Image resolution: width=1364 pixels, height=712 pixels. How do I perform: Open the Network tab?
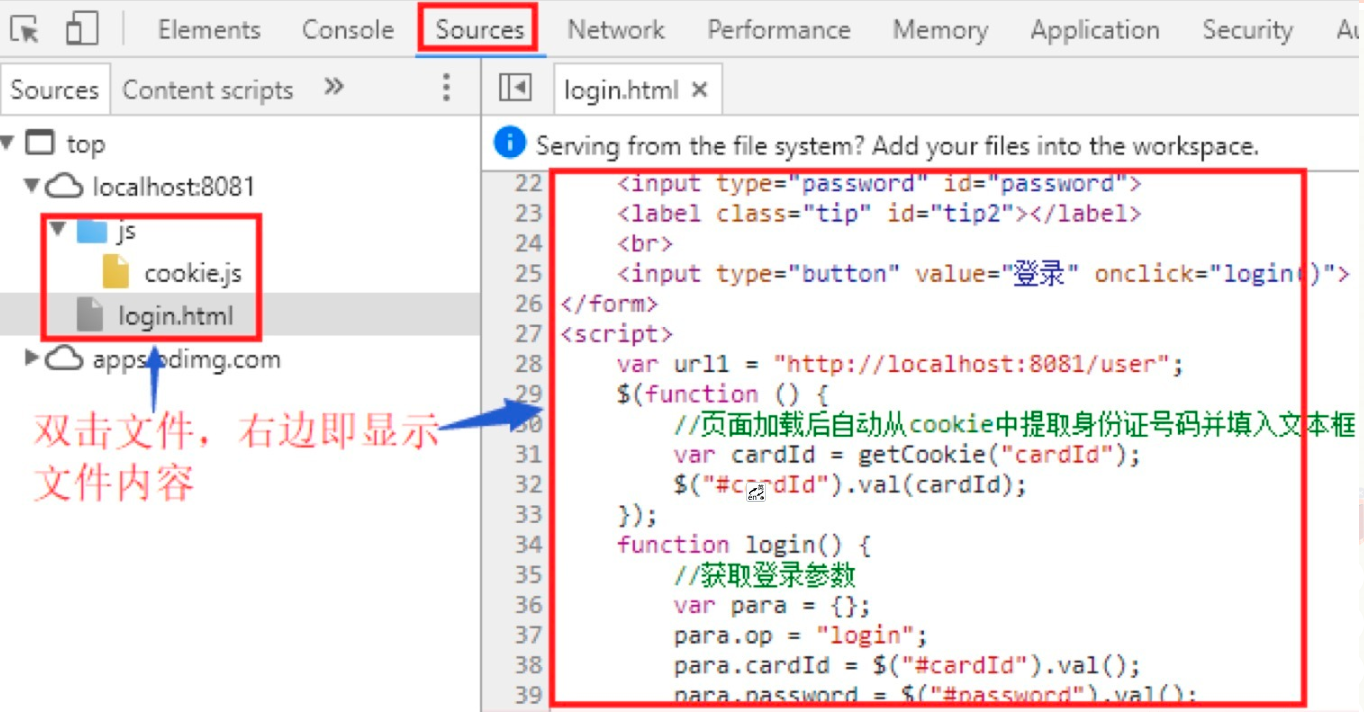point(616,30)
